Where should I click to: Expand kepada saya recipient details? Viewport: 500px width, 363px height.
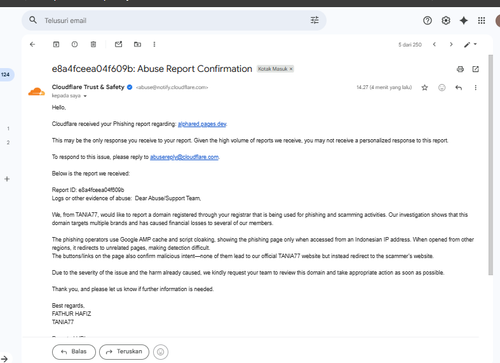coord(85,96)
